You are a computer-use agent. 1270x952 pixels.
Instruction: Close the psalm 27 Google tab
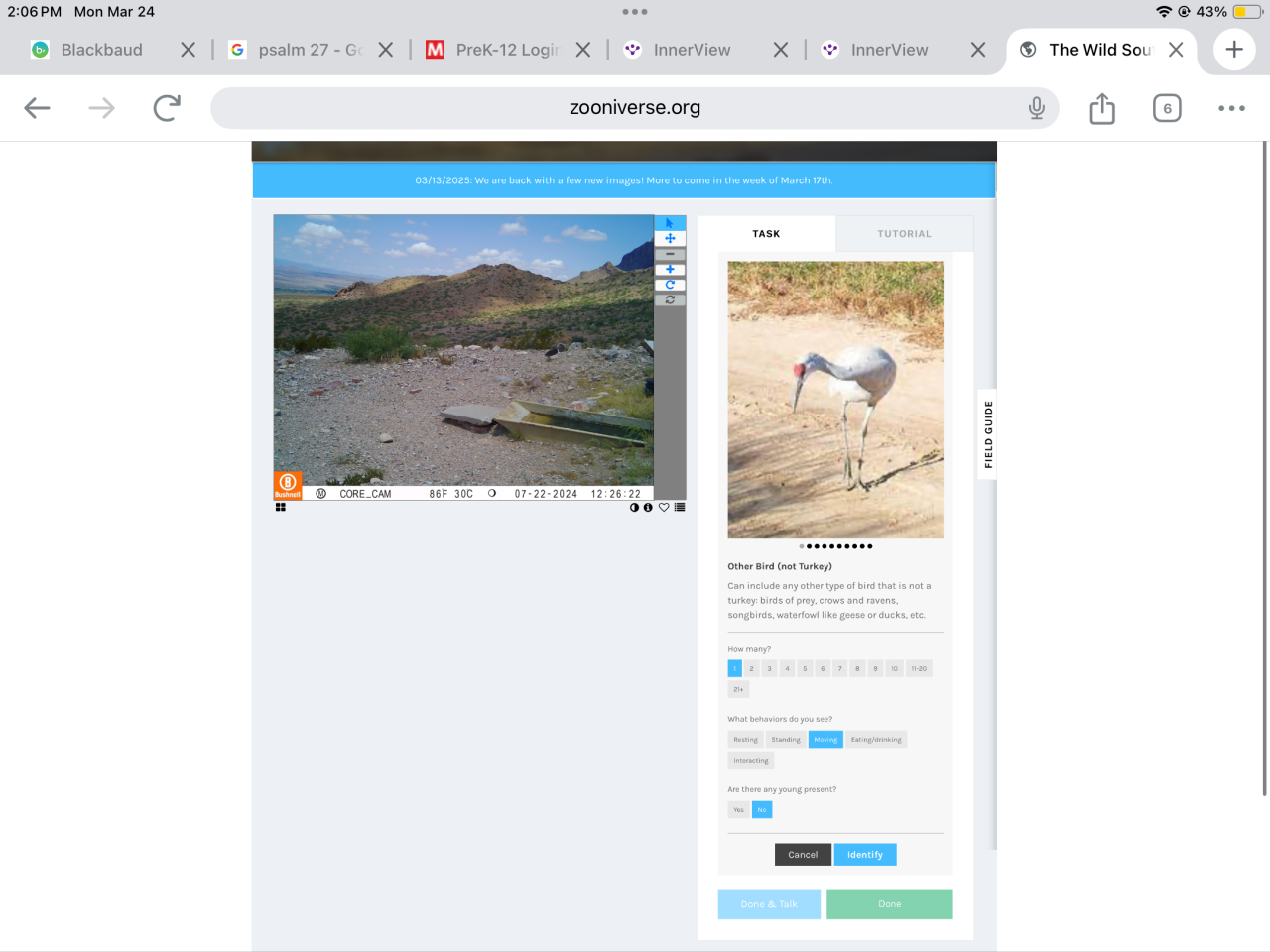(386, 50)
